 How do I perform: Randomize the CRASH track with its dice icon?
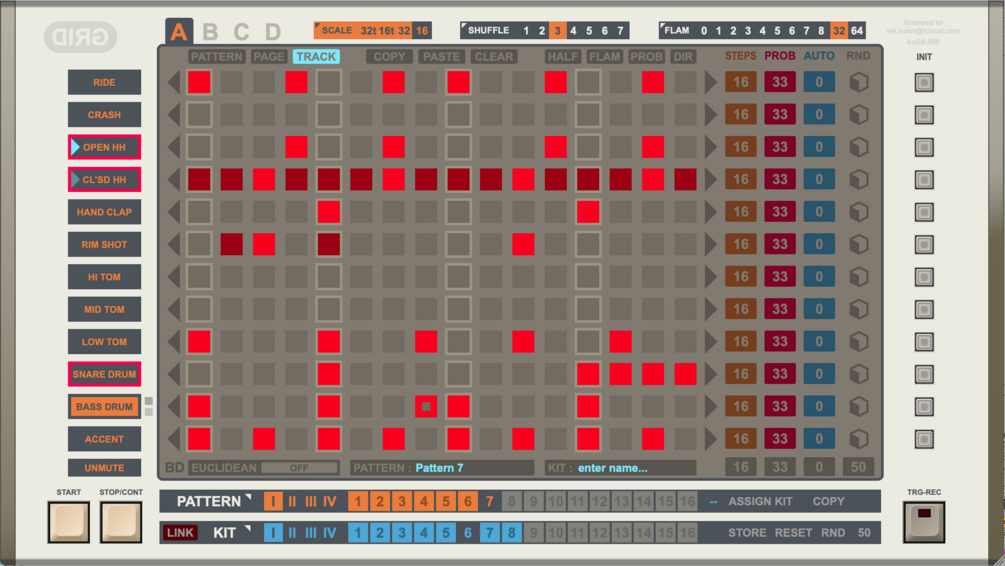859,115
